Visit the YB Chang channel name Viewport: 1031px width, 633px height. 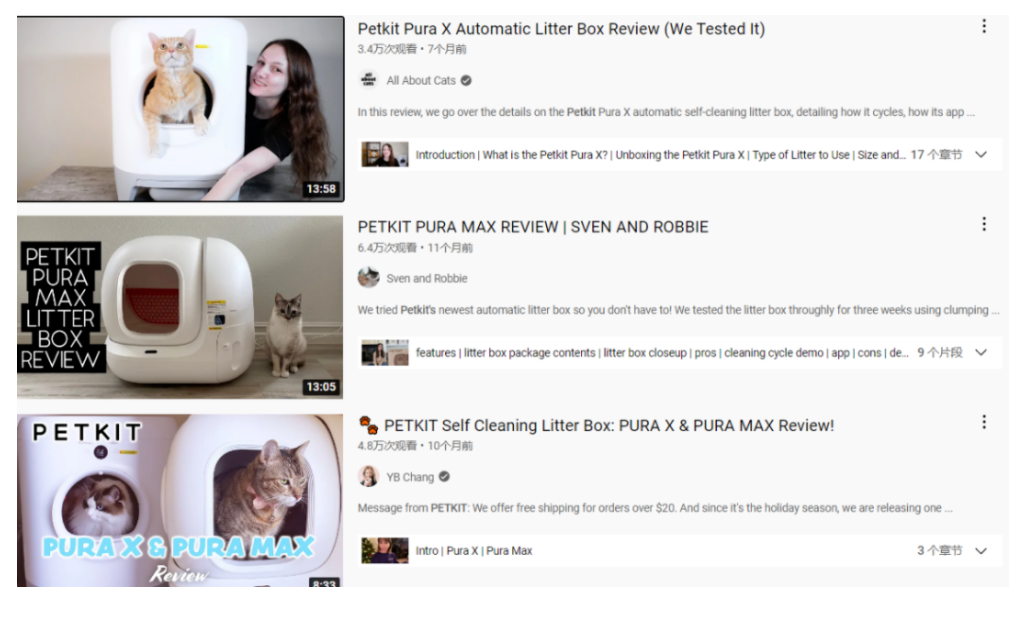coord(410,477)
